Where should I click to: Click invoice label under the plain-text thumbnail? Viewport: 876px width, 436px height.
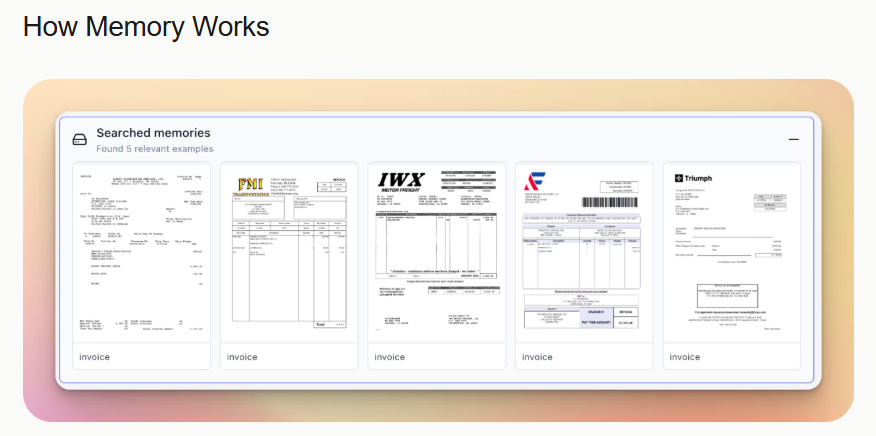pos(94,357)
